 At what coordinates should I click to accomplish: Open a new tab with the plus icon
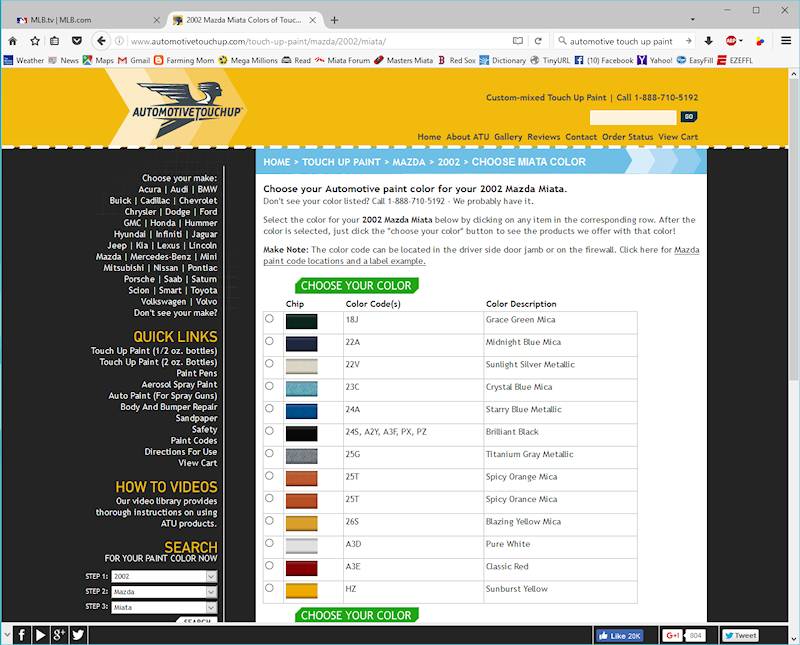[334, 20]
